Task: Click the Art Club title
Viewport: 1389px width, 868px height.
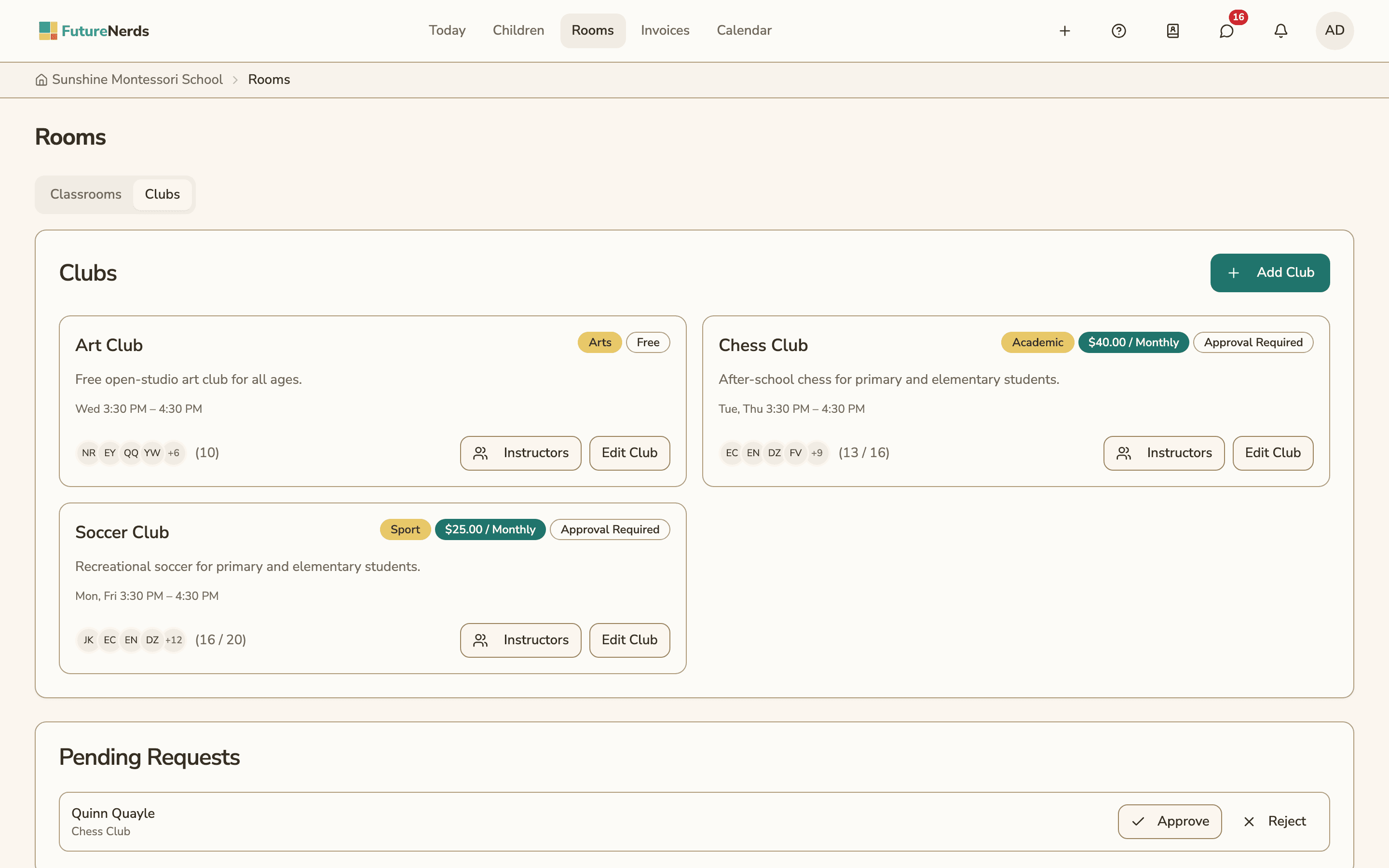Action: click(x=109, y=346)
